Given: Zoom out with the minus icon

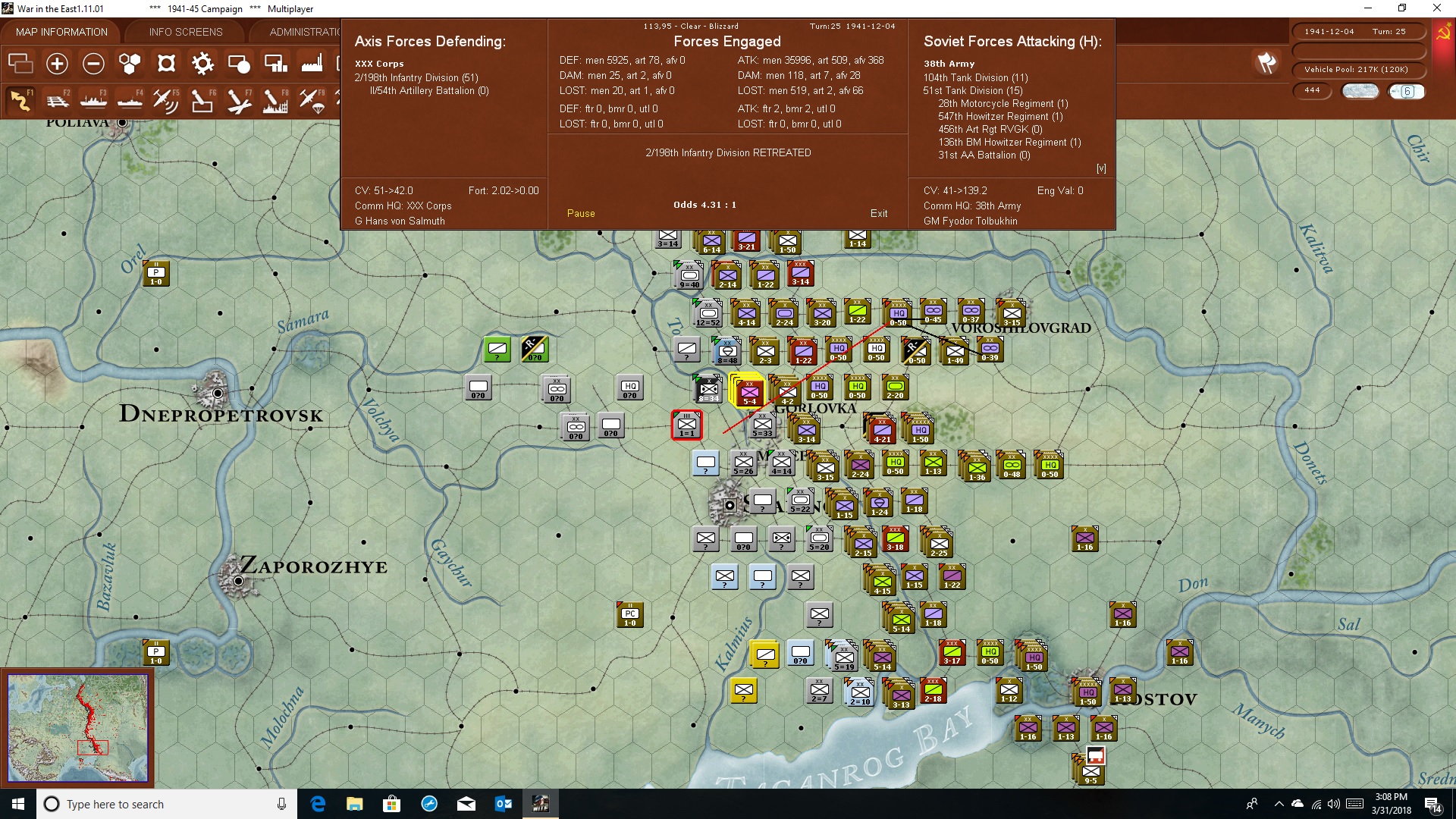Looking at the screenshot, I should [x=93, y=64].
